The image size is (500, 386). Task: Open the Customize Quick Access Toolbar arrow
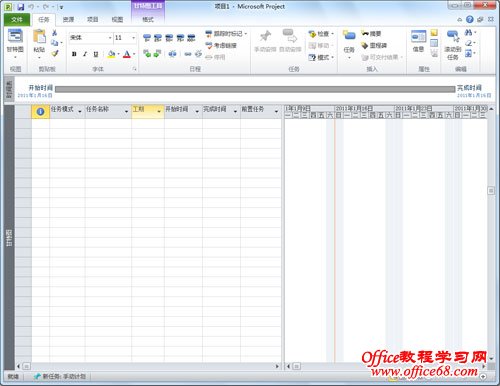coord(61,7)
